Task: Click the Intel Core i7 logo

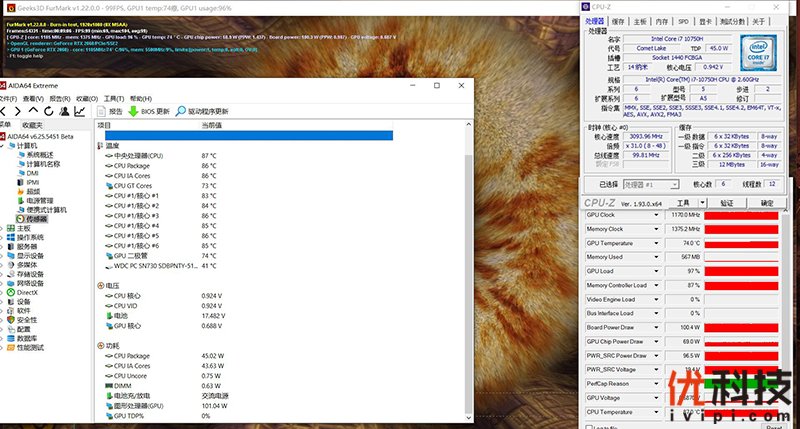Action: point(757,52)
